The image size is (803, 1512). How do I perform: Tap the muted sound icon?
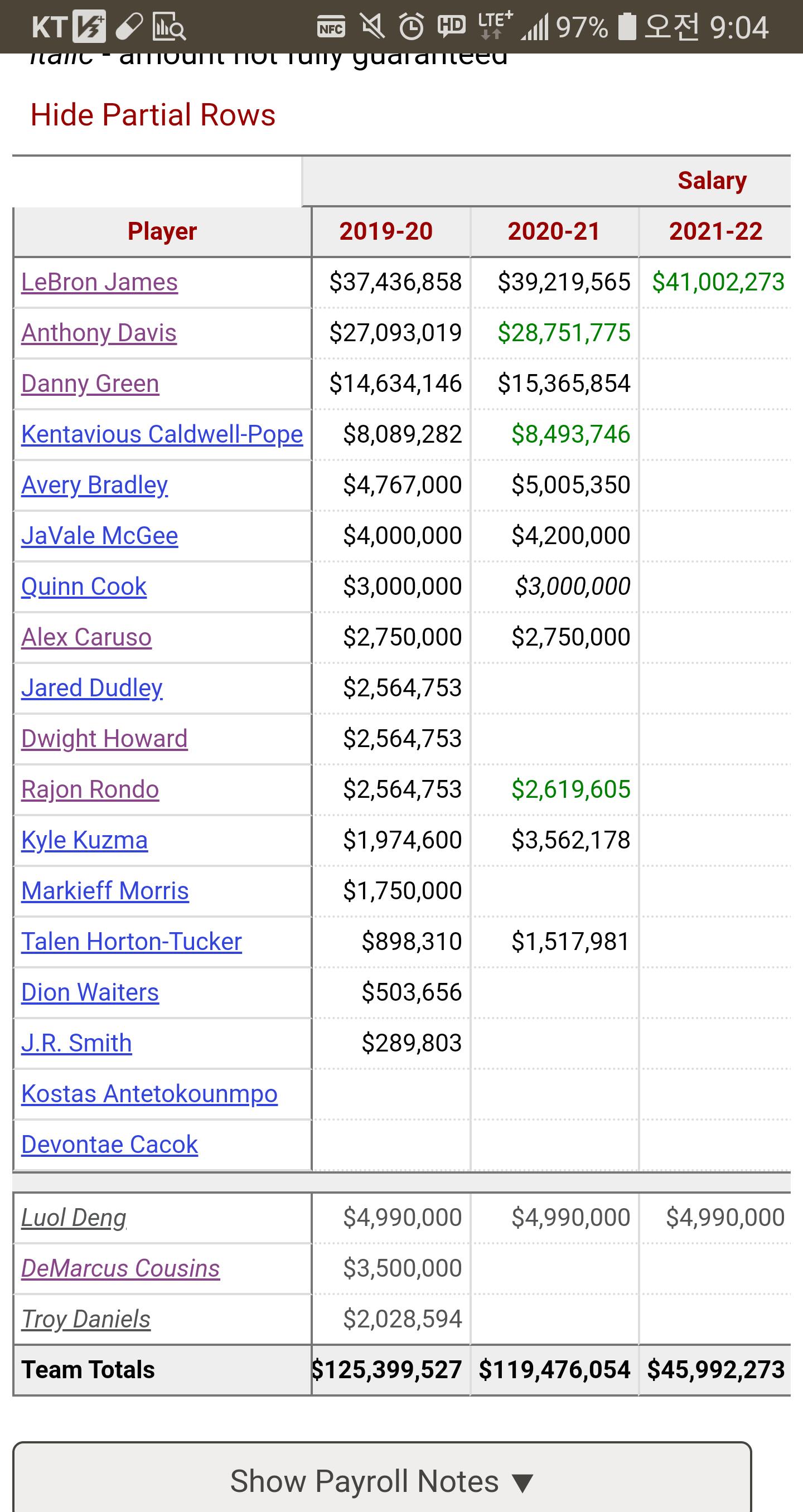(373, 27)
